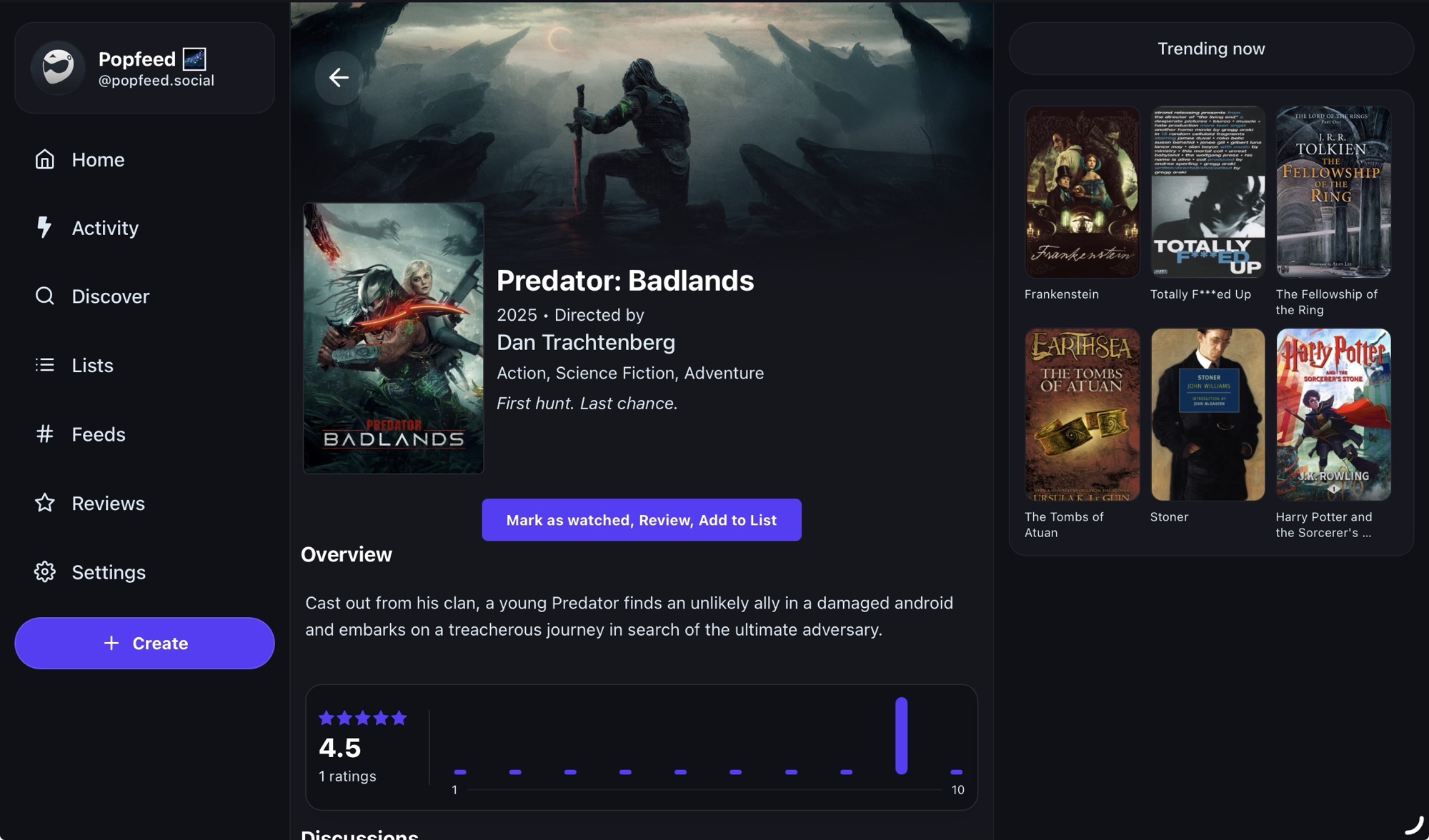The height and width of the screenshot is (840, 1429).
Task: Click the Settings gear icon
Action: (x=45, y=571)
